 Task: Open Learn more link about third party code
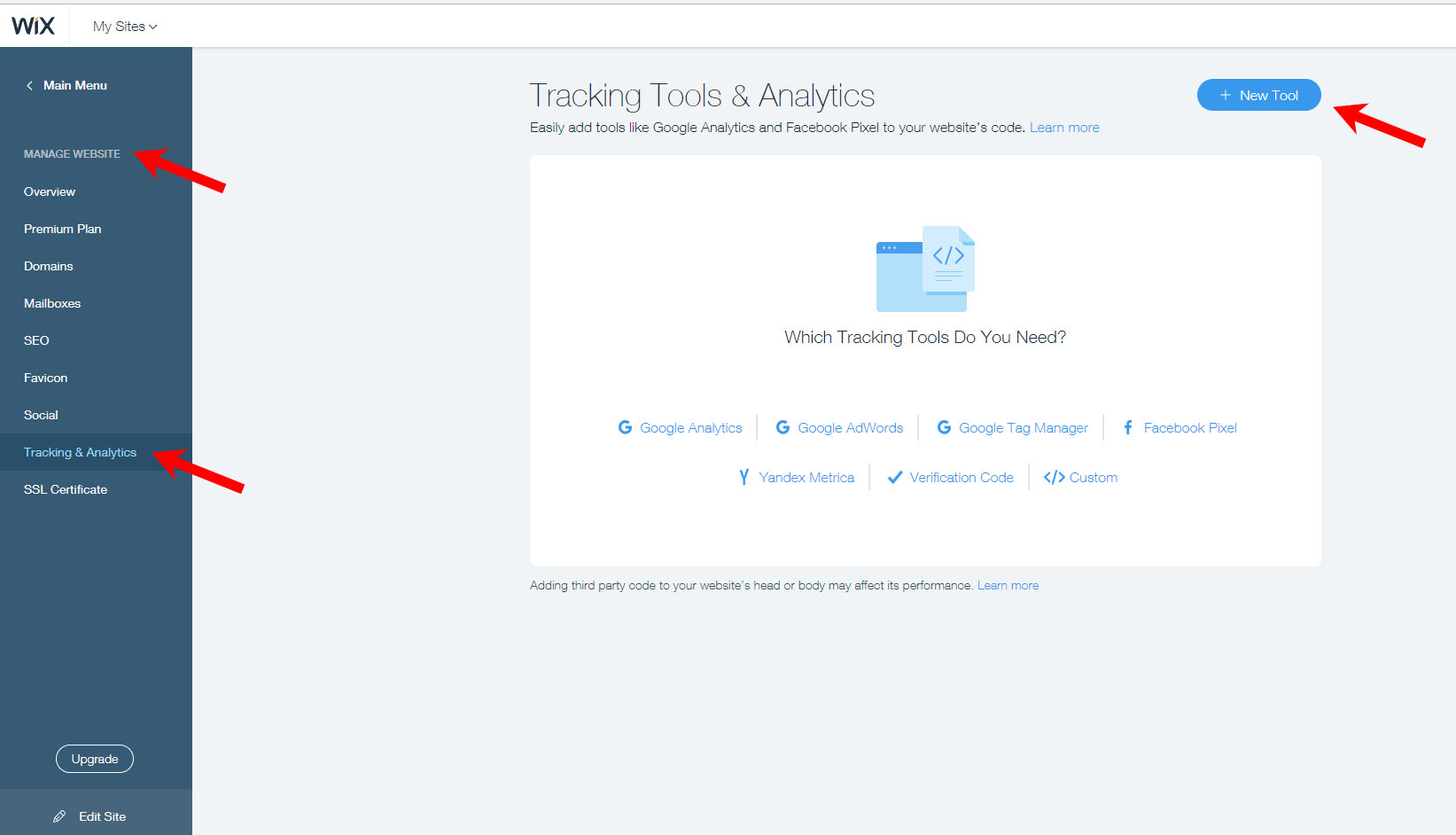pos(1008,586)
